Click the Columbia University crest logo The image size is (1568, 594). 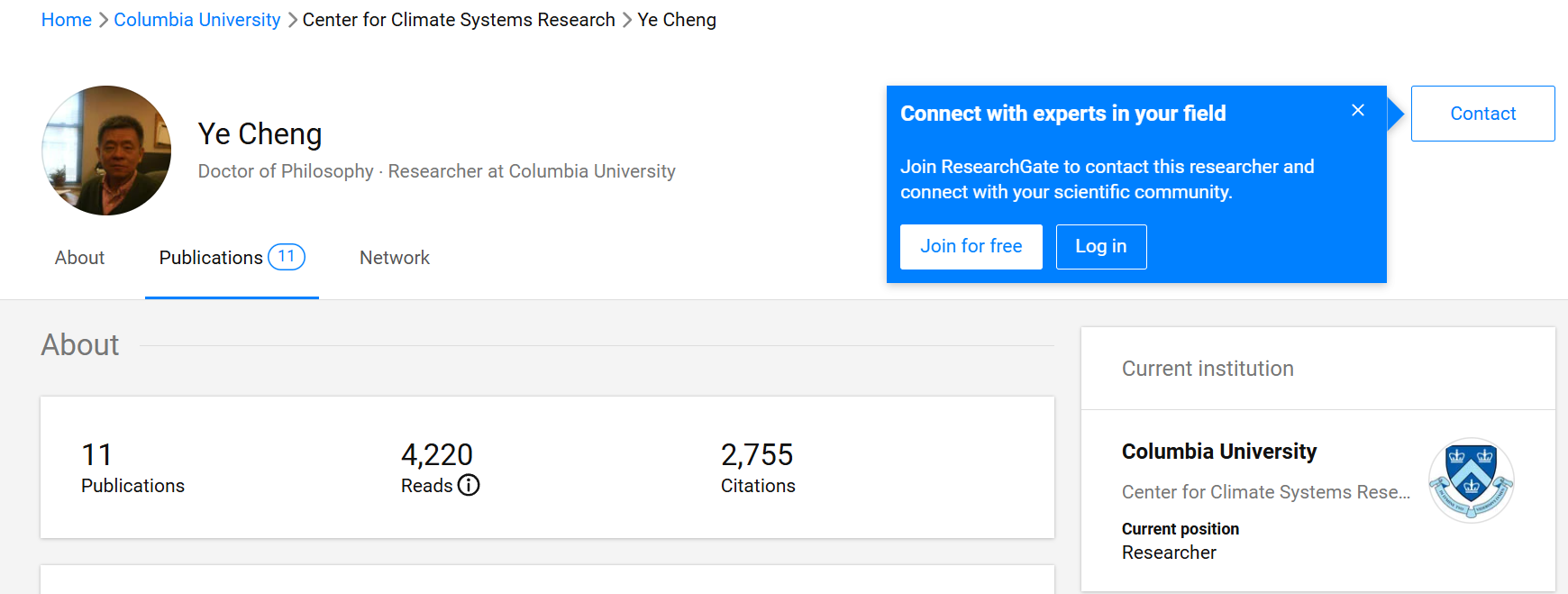[x=1471, y=480]
